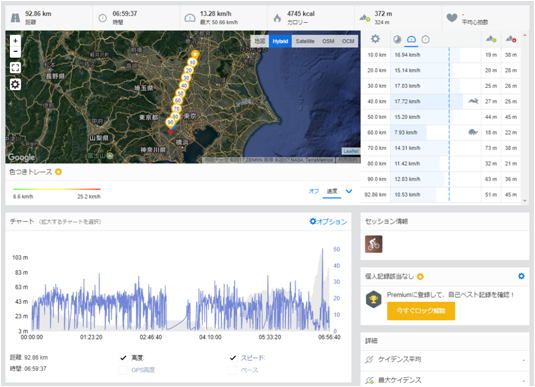Zoom out on the map

15,52
